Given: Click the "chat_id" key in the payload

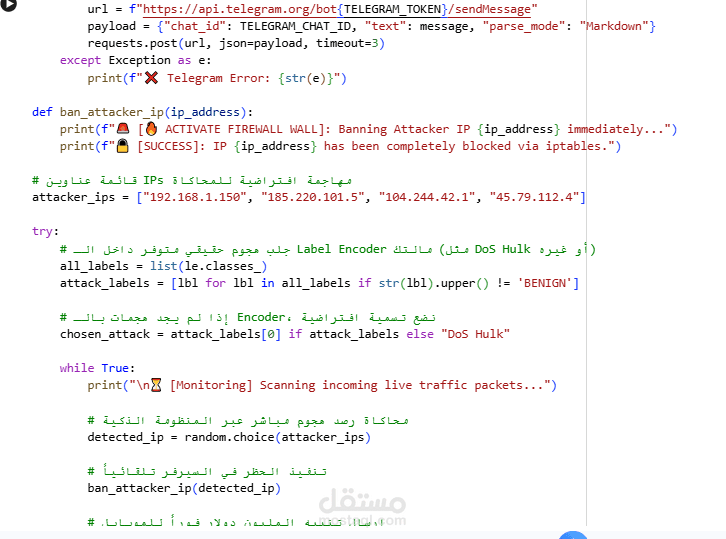Looking at the screenshot, I should [195, 26].
